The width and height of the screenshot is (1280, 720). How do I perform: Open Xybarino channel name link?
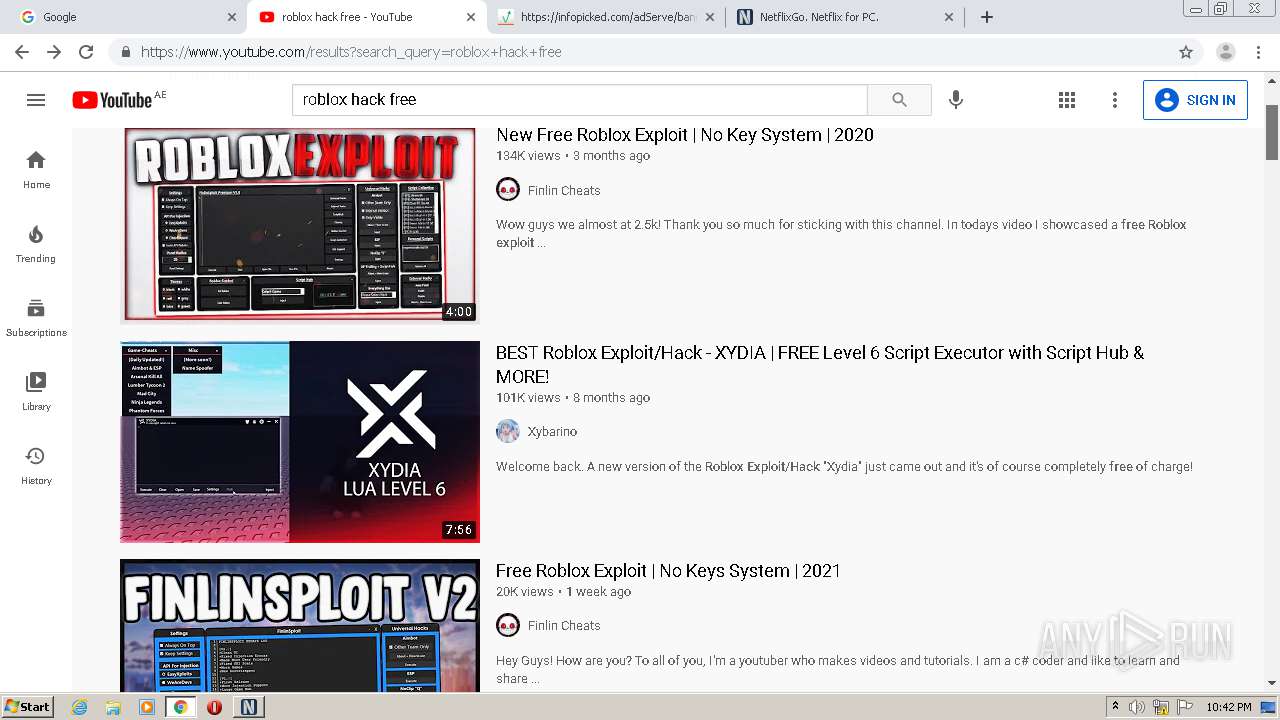552,431
